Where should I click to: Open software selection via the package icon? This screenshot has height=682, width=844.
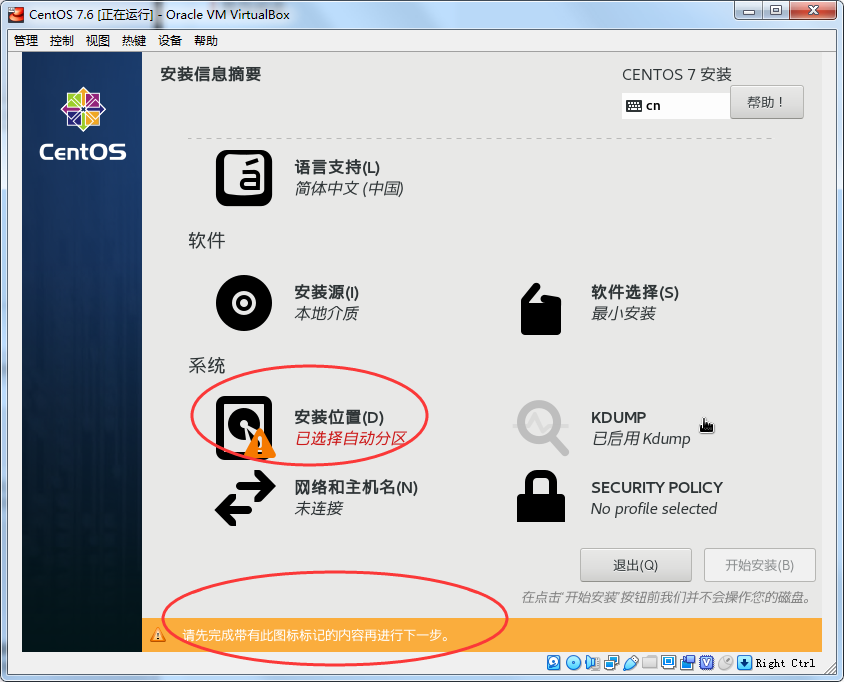coord(541,309)
